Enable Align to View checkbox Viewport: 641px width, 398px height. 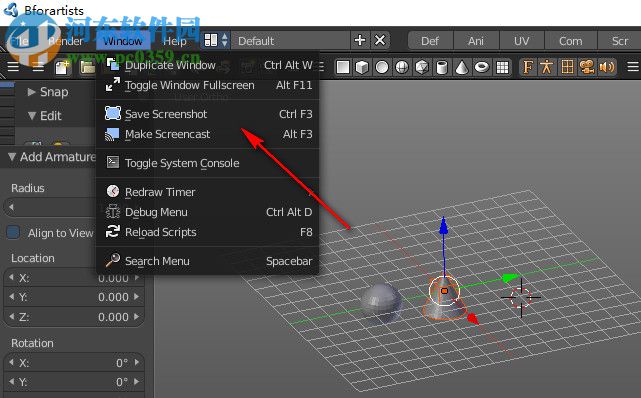(13, 232)
